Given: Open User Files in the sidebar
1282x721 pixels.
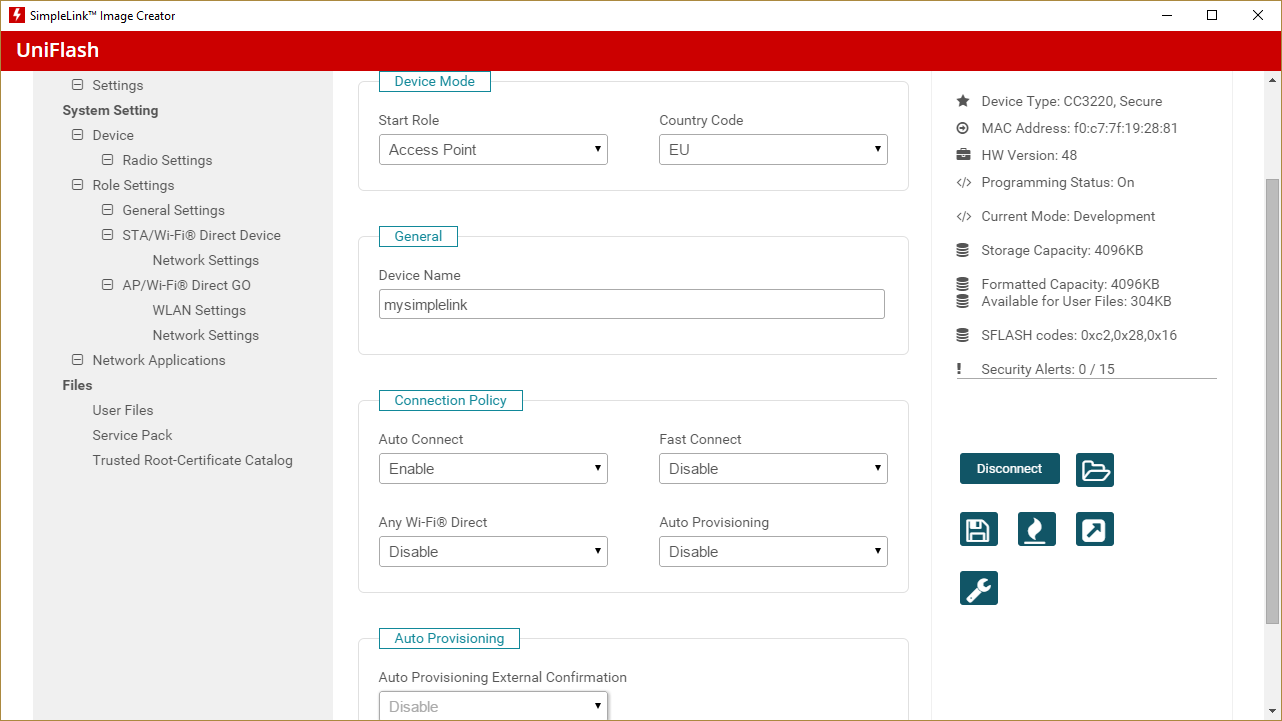Looking at the screenshot, I should click(x=123, y=410).
